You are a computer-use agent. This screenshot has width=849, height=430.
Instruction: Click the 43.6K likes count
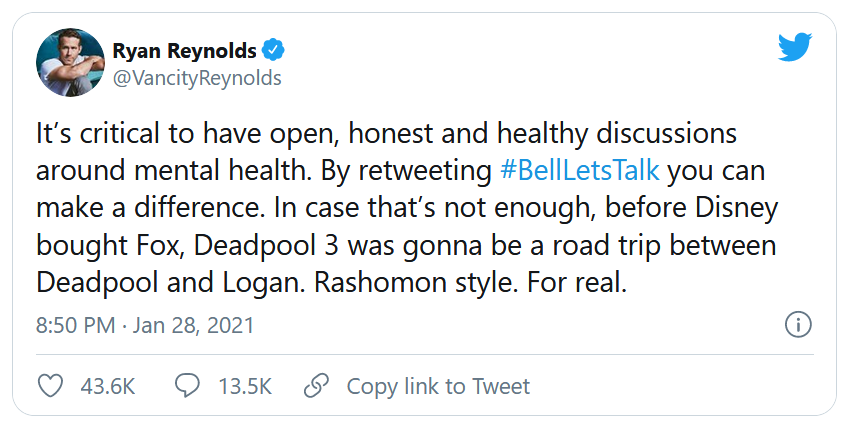tap(108, 386)
